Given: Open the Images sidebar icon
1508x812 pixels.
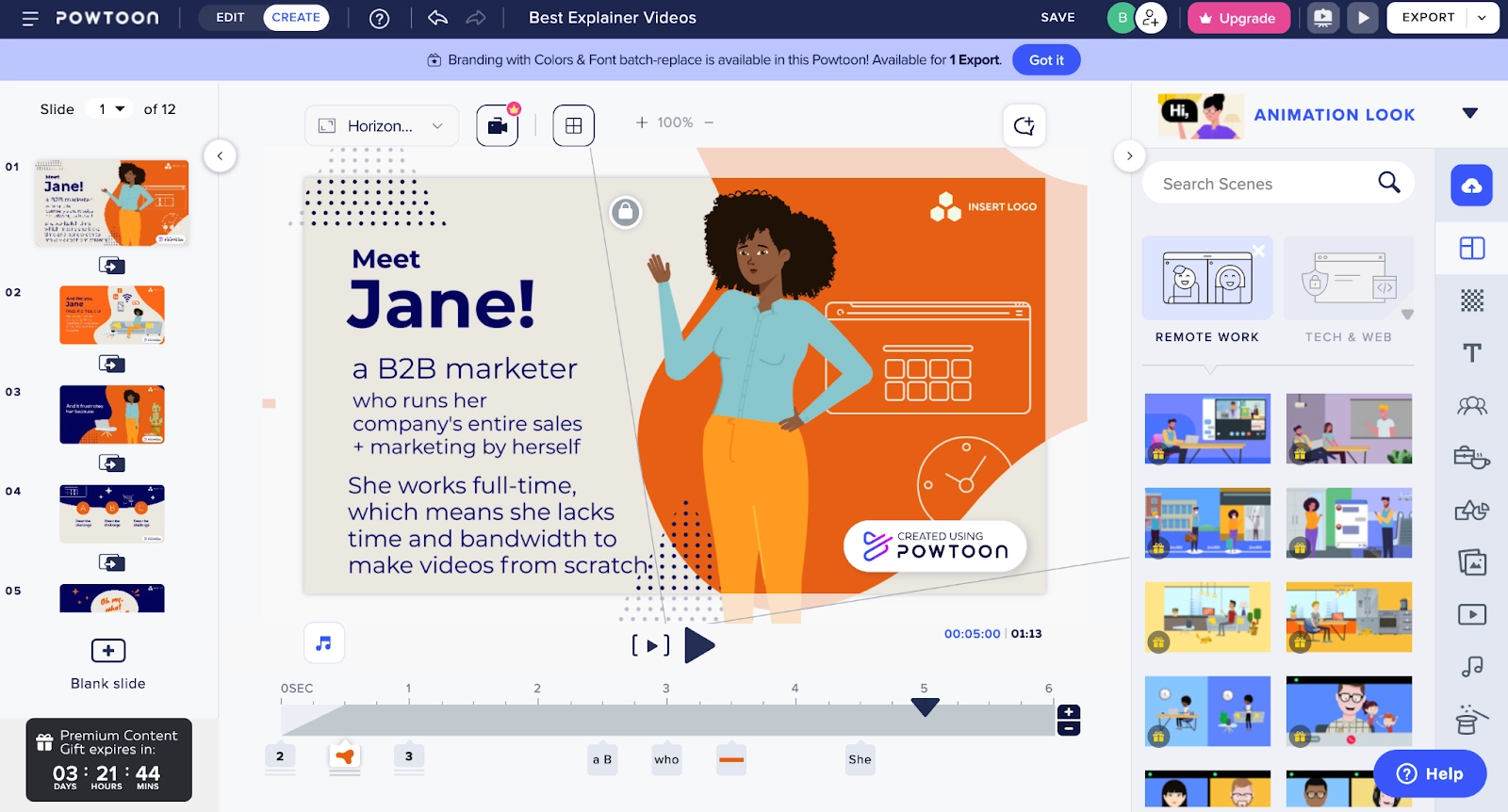Looking at the screenshot, I should [x=1472, y=562].
